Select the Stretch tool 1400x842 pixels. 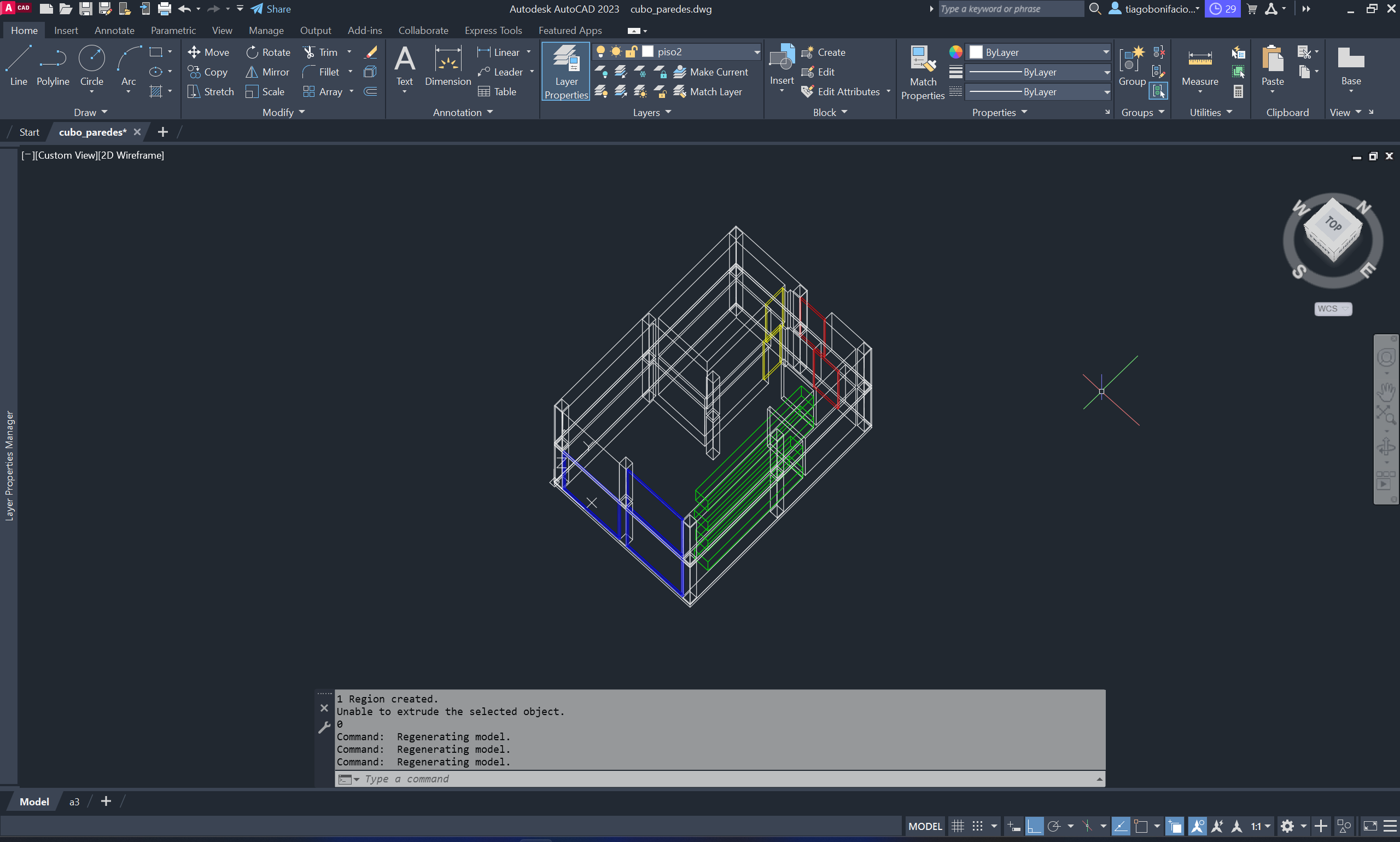click(x=211, y=91)
